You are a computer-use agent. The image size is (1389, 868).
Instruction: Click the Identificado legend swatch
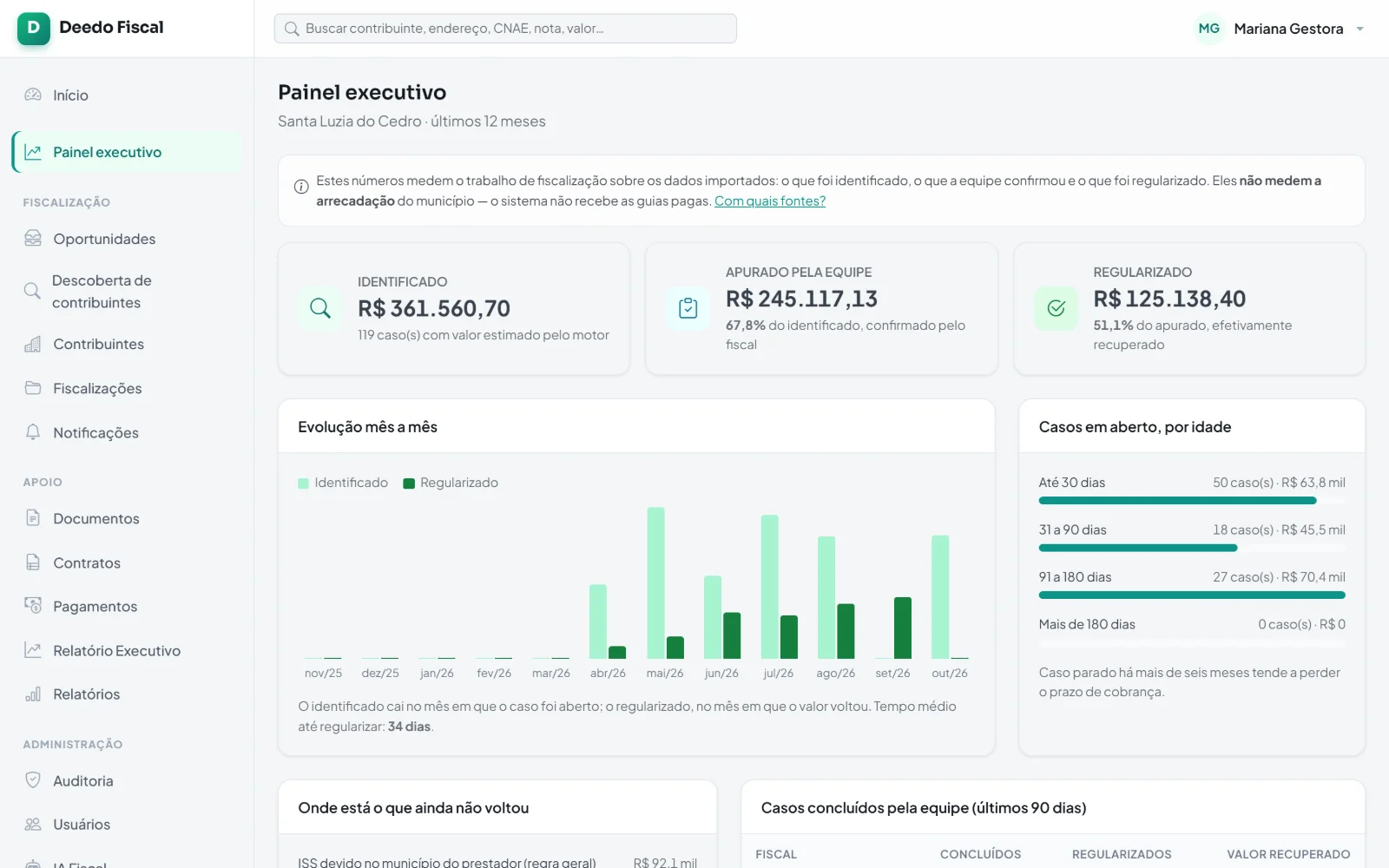(304, 483)
